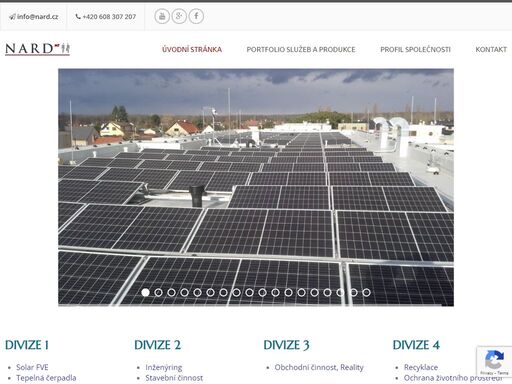Click Obchodní činnost, Reality link

pos(319,367)
